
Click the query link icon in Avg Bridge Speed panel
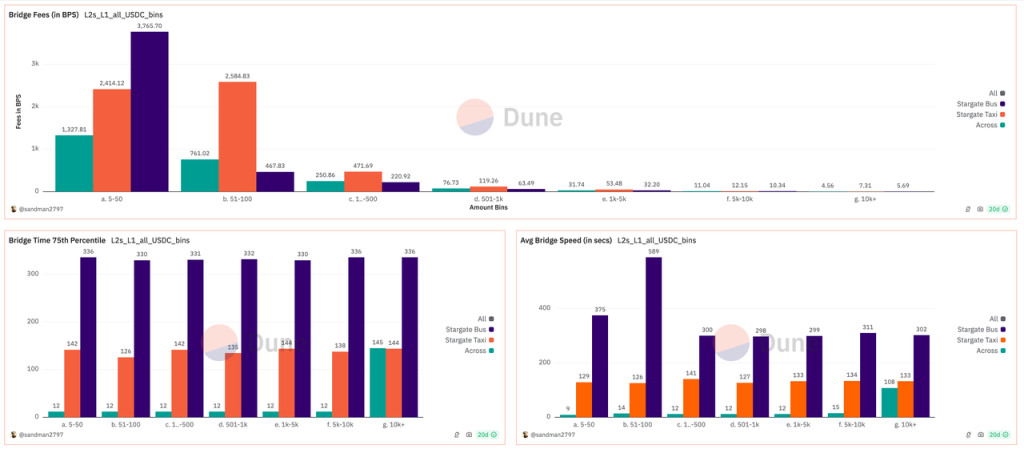[x=968, y=435]
